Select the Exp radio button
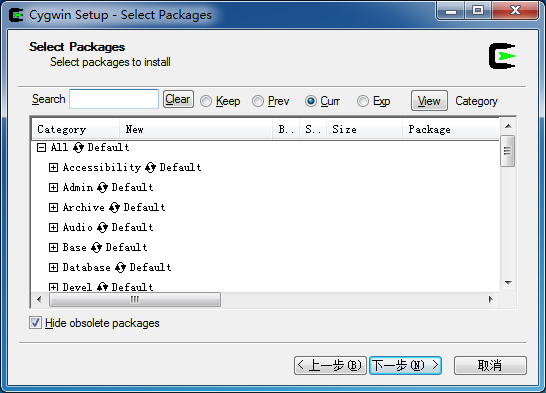 point(363,101)
